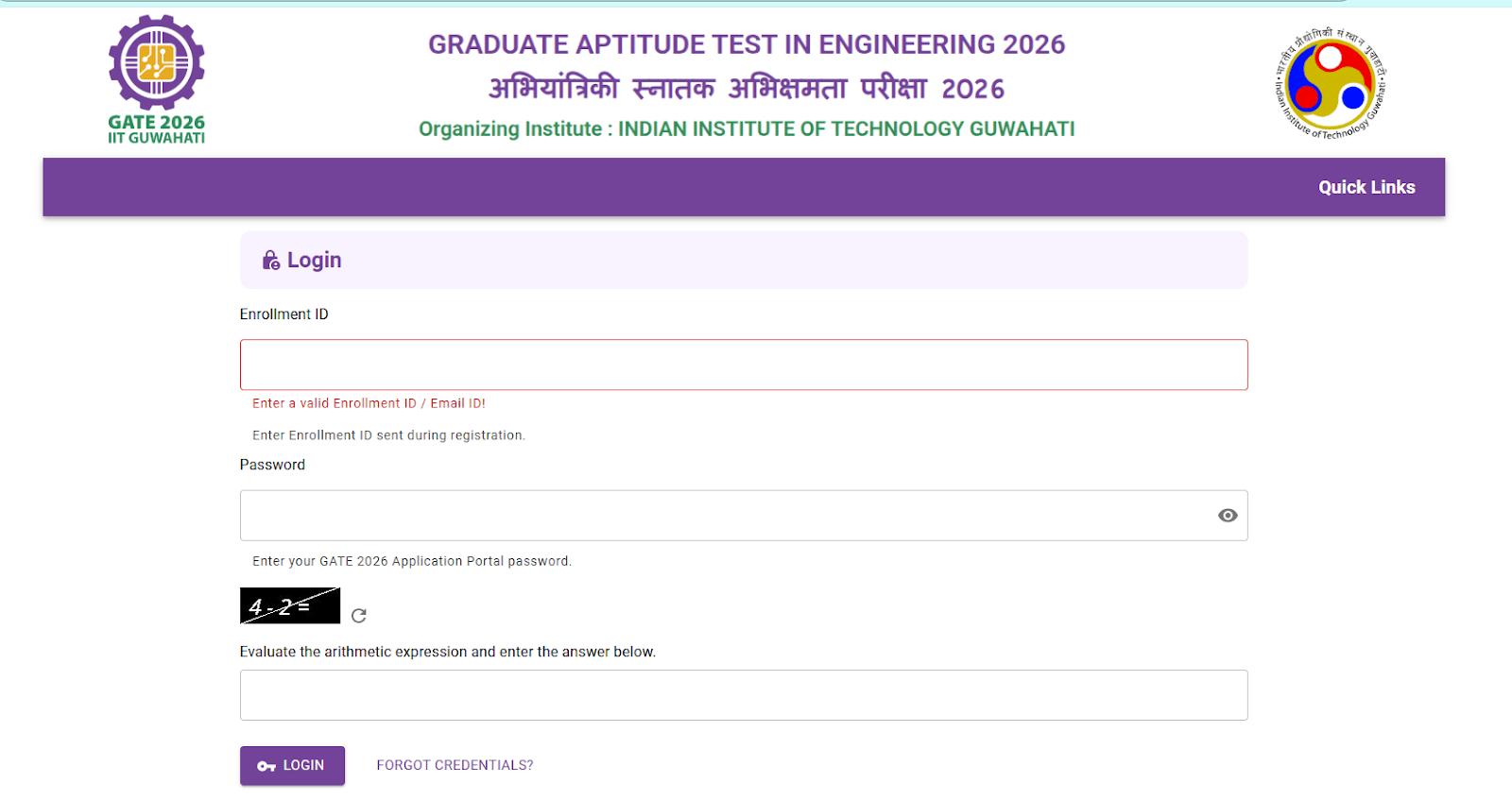This screenshot has width=1512, height=800.
Task: Click the Enrollment ID field label
Action: tap(283, 315)
